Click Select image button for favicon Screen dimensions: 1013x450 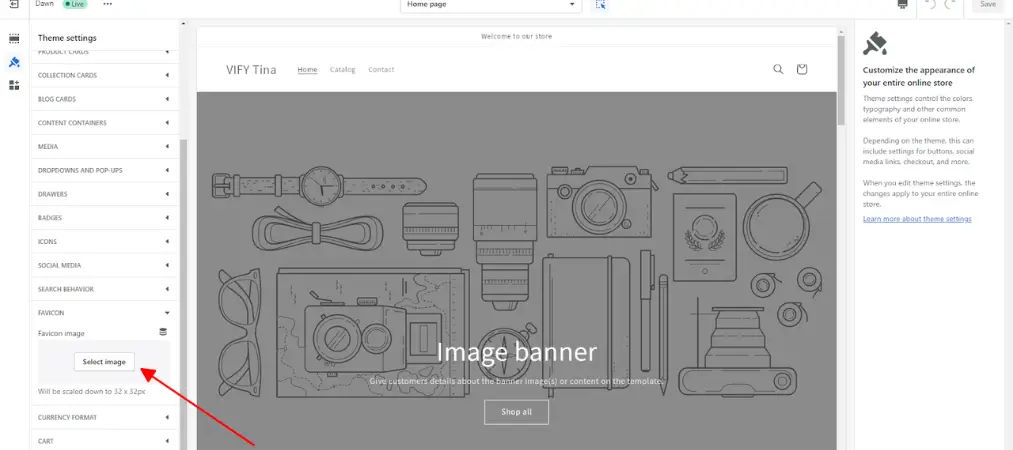pos(104,362)
